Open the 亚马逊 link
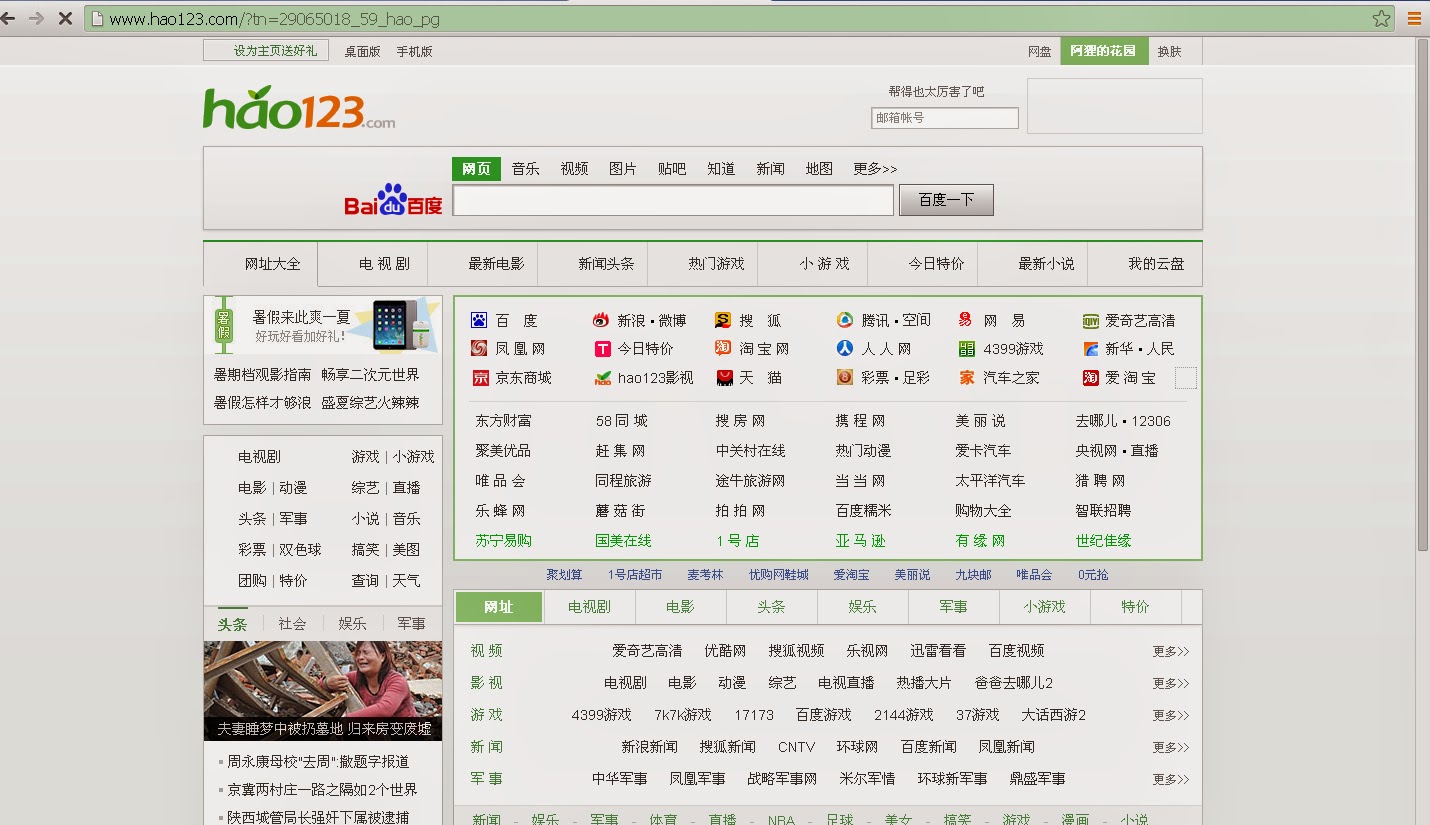This screenshot has width=1430, height=825. [x=861, y=541]
